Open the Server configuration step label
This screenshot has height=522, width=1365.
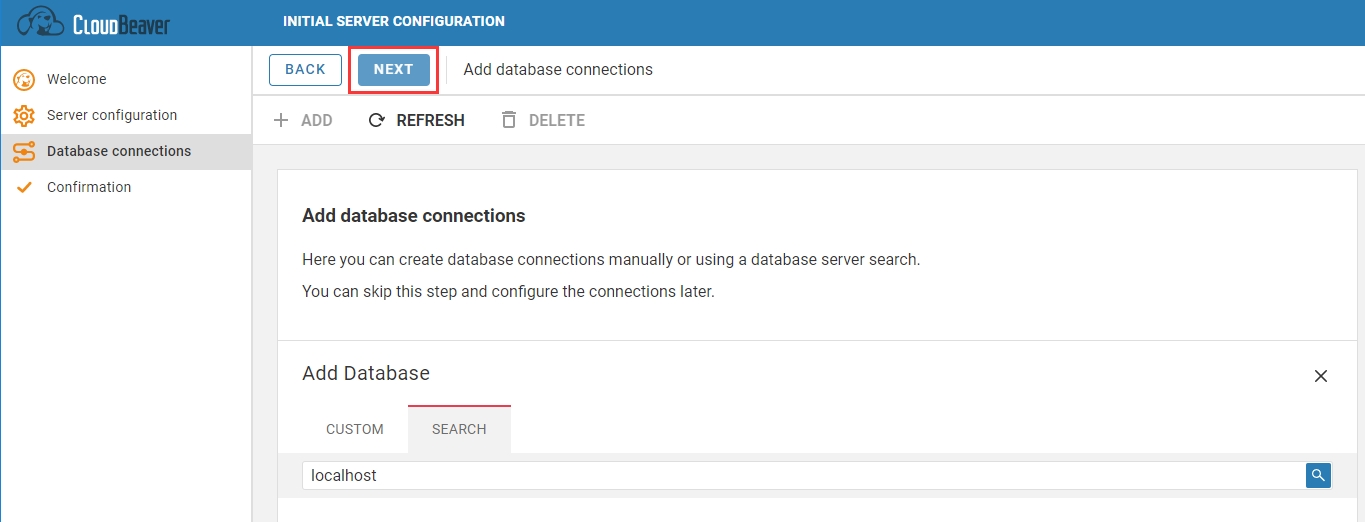(x=112, y=115)
